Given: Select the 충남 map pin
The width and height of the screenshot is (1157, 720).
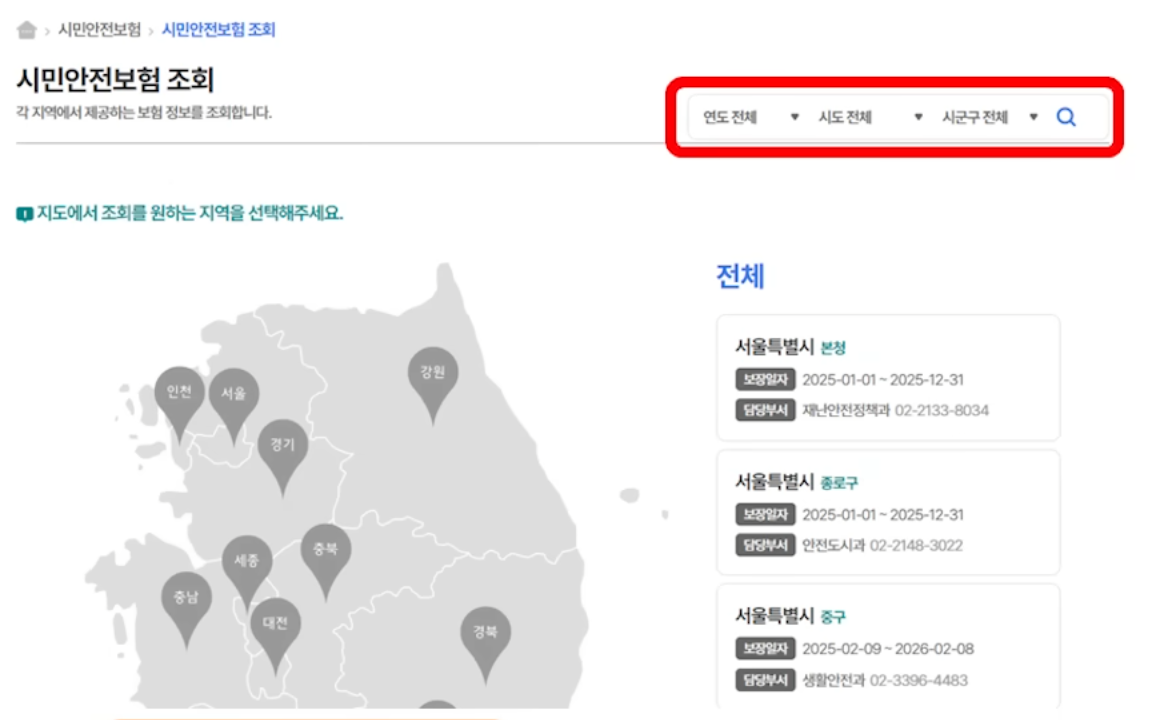Looking at the screenshot, I should (x=187, y=610).
